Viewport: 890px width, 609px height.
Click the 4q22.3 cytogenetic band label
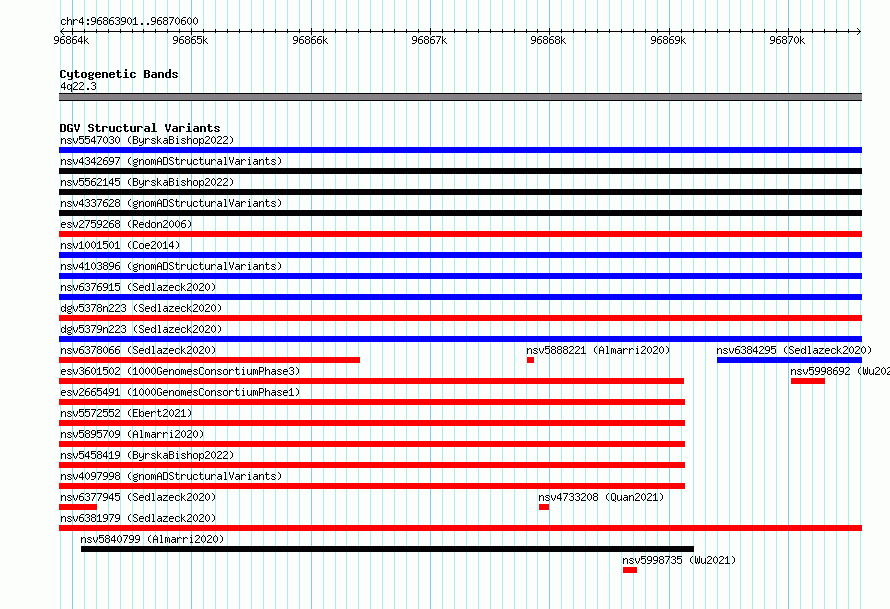78,86
